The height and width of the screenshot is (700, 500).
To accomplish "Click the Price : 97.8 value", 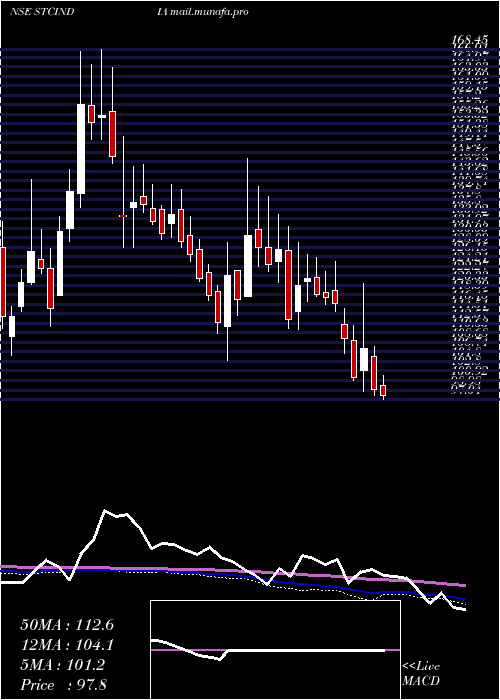I will (63, 685).
